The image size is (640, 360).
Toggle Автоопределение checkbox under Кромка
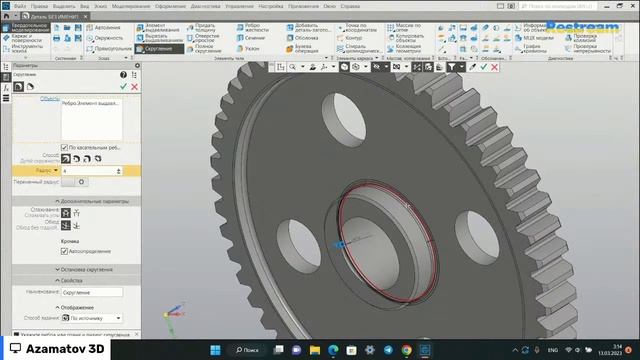tap(64, 251)
